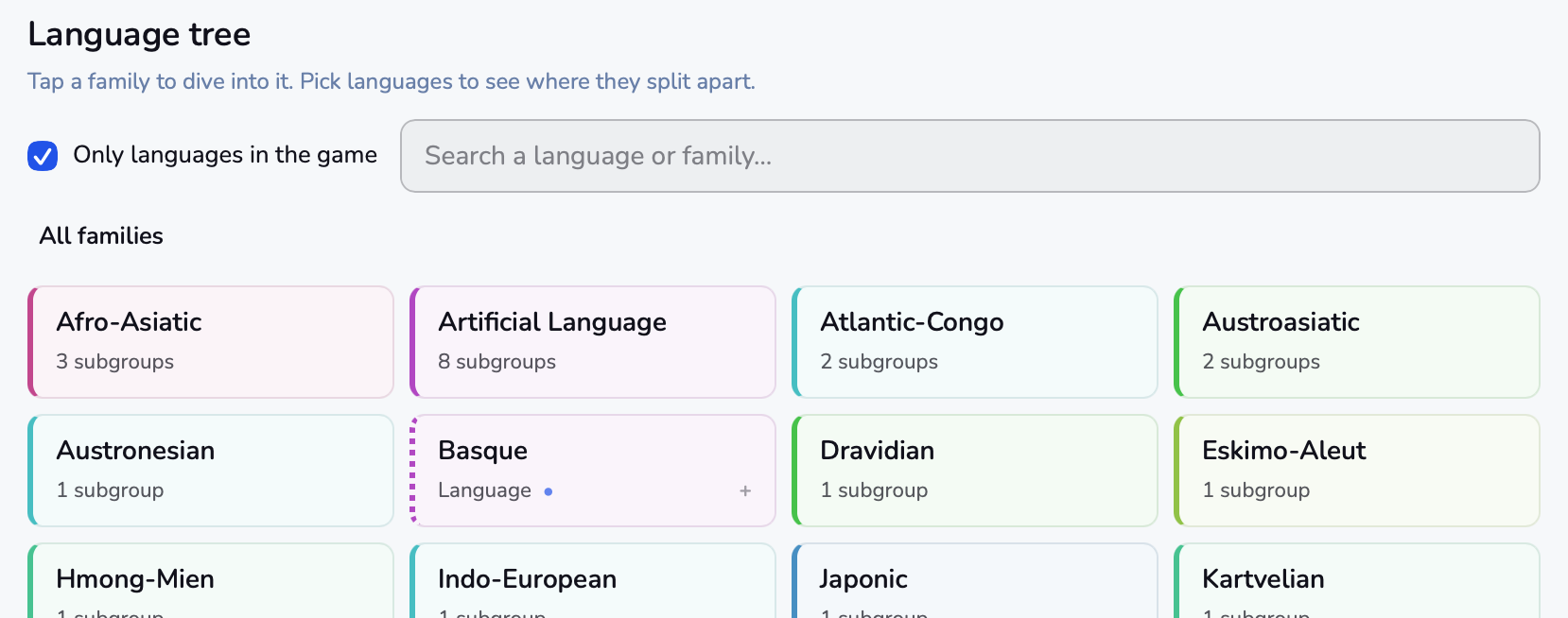This screenshot has width=1568, height=618.
Task: Dive into the Atlantic-Congo family
Action: coord(975,342)
